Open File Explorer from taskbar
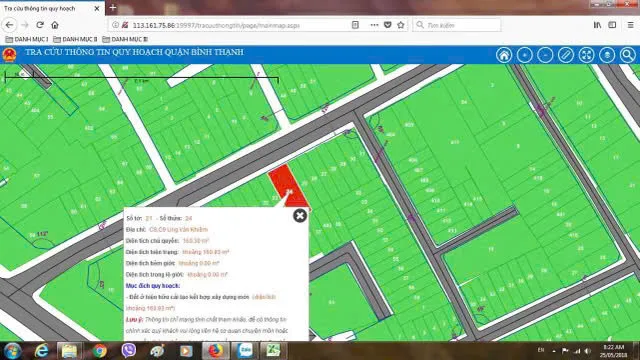The image size is (640, 360). coord(69,351)
